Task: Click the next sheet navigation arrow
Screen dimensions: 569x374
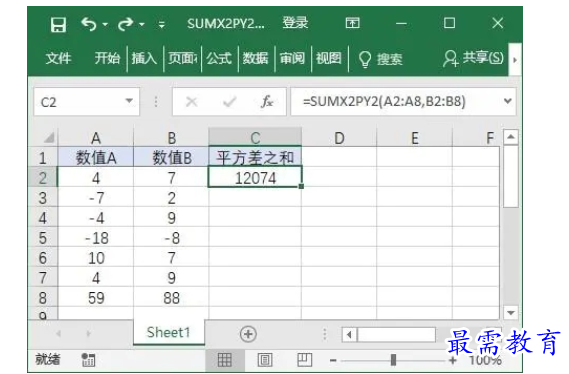Action: pyautogui.click(x=88, y=333)
